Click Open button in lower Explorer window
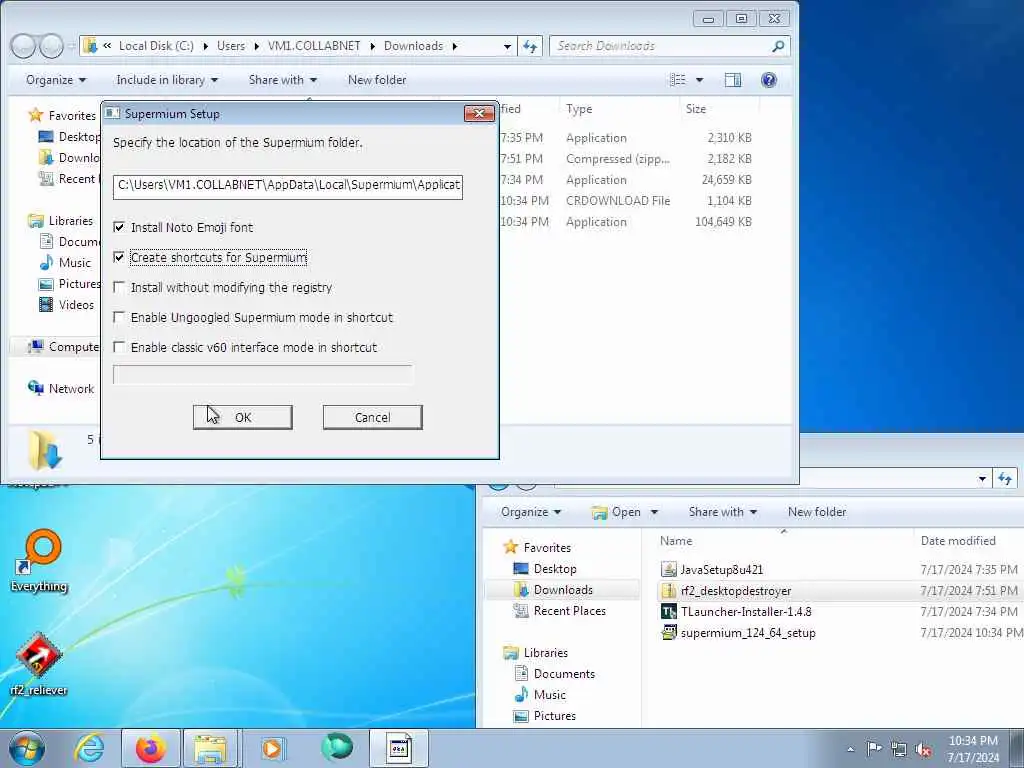Viewport: 1024px width, 768px height. 616,512
